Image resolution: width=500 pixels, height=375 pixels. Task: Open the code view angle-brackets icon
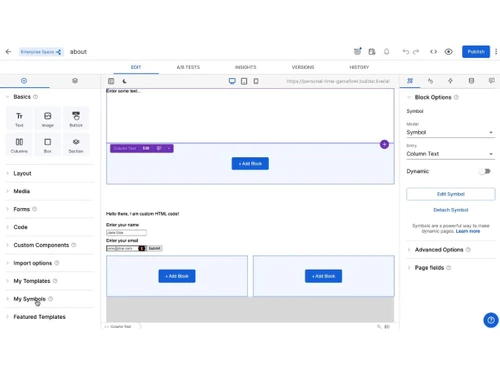(433, 52)
